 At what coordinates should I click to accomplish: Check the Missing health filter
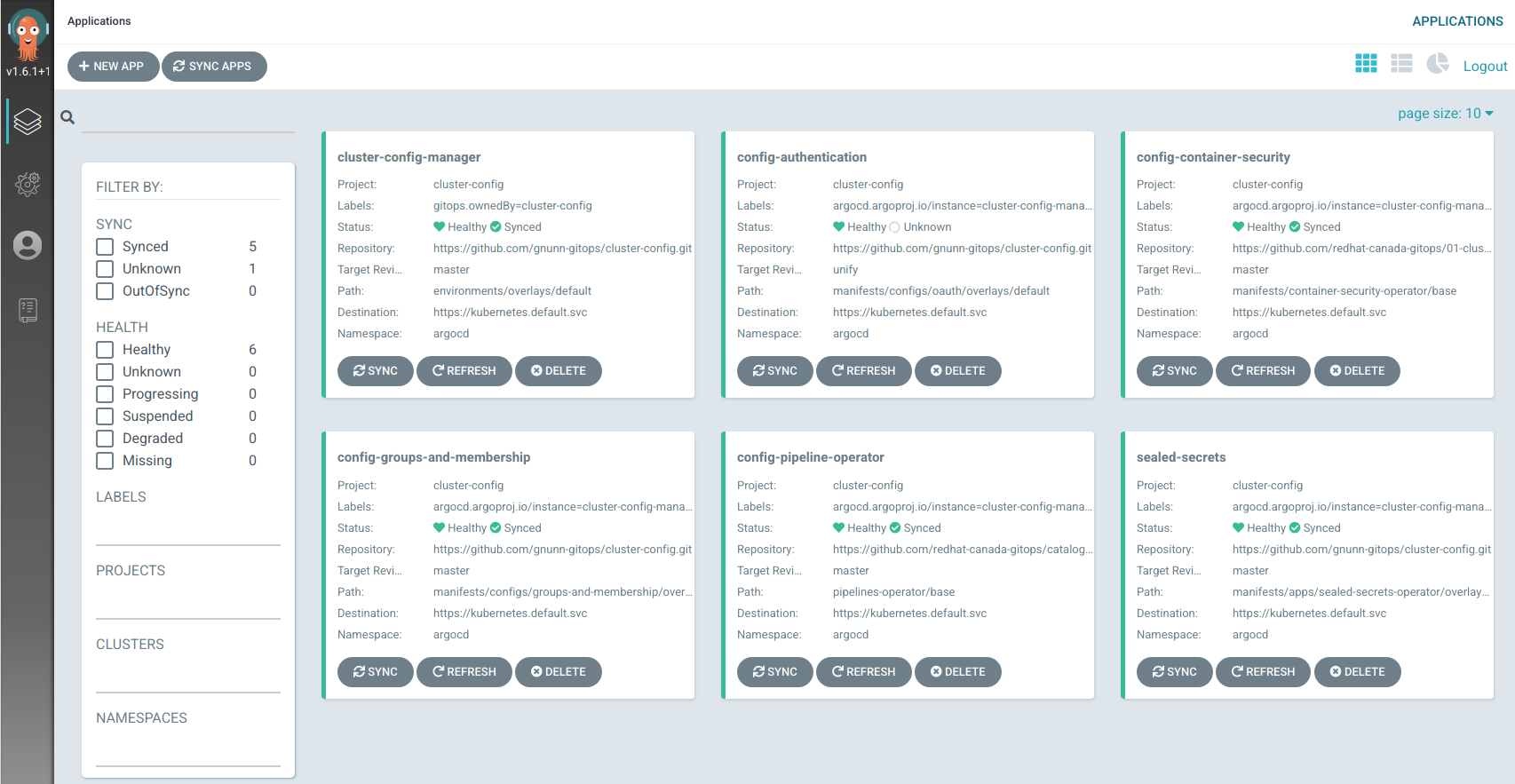coord(105,461)
